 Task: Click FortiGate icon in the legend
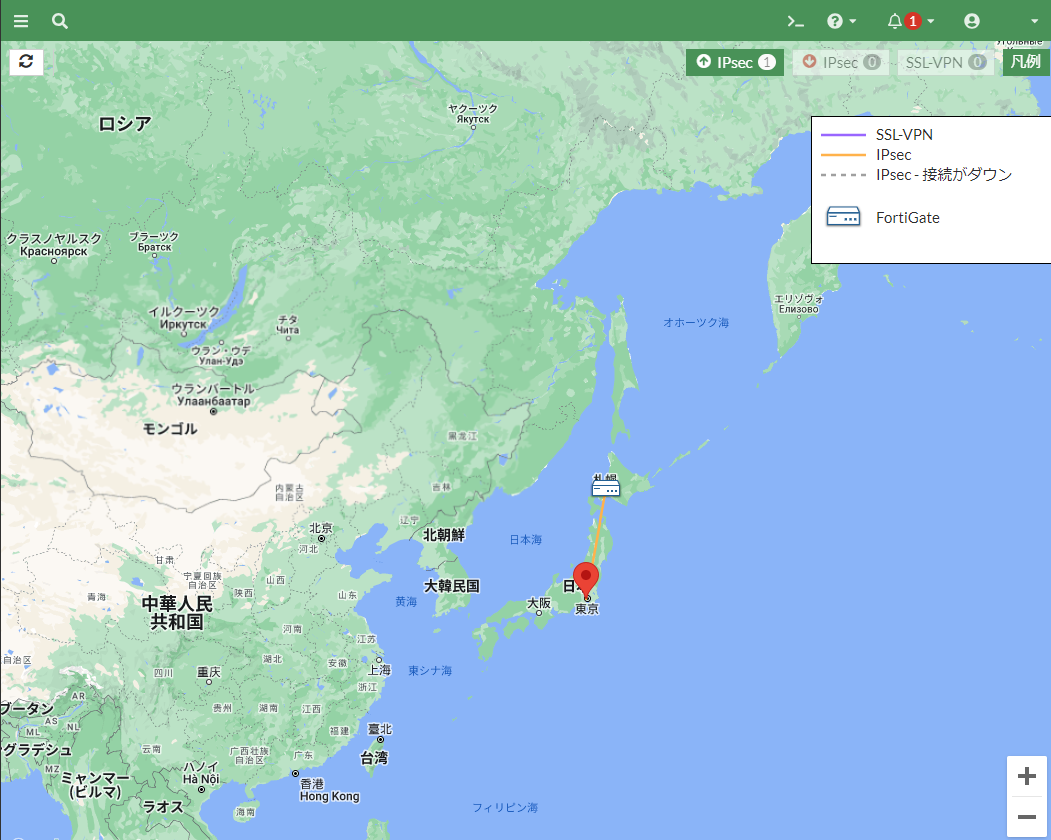(843, 217)
